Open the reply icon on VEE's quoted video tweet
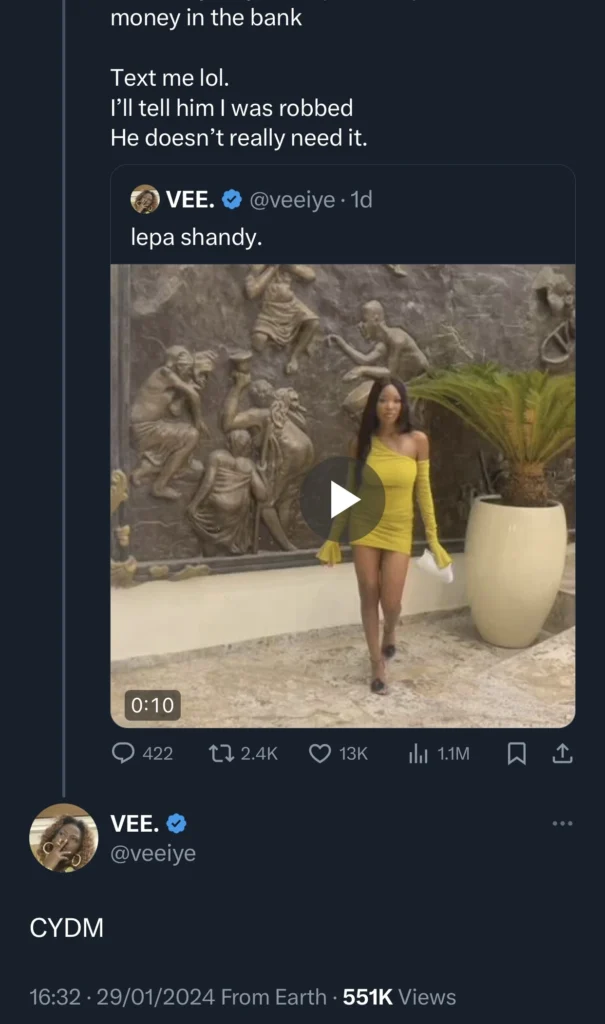This screenshot has width=605, height=1024. point(124,754)
